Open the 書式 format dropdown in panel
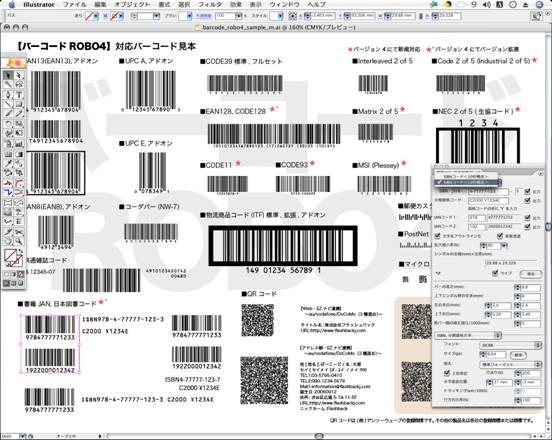The width and height of the screenshot is (552, 440). coord(510,364)
